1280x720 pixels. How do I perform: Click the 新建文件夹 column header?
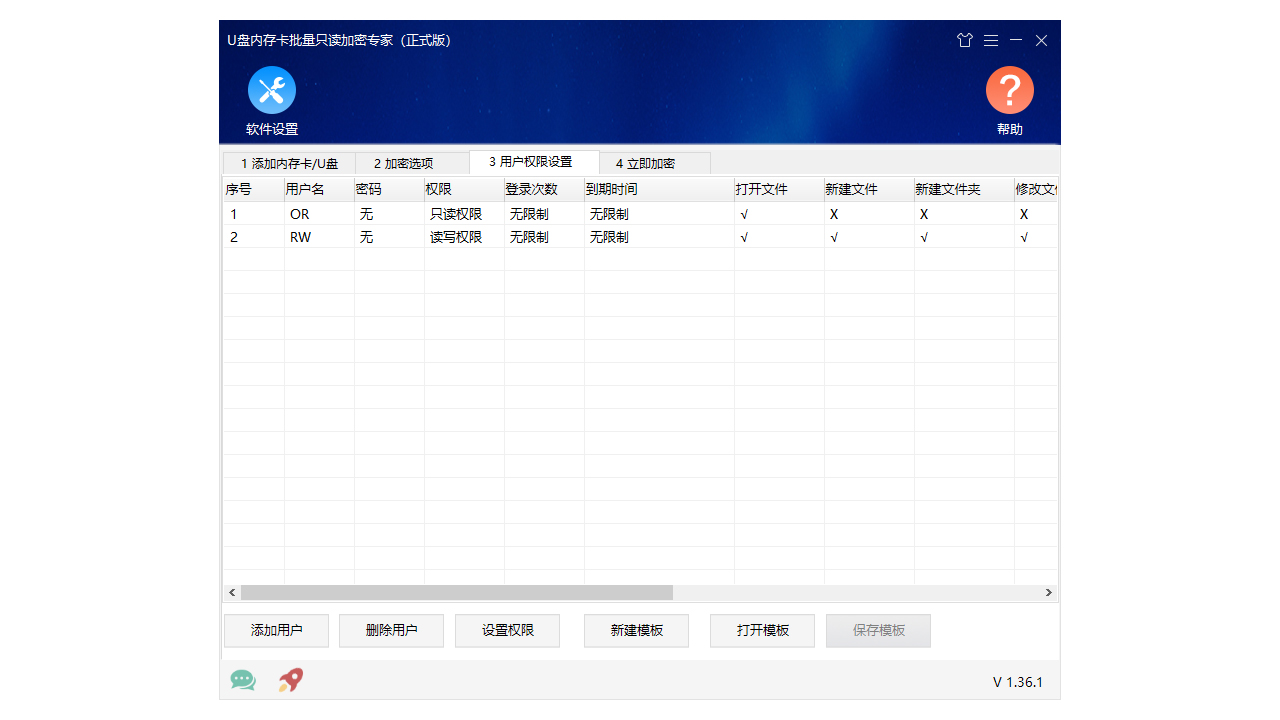(964, 189)
